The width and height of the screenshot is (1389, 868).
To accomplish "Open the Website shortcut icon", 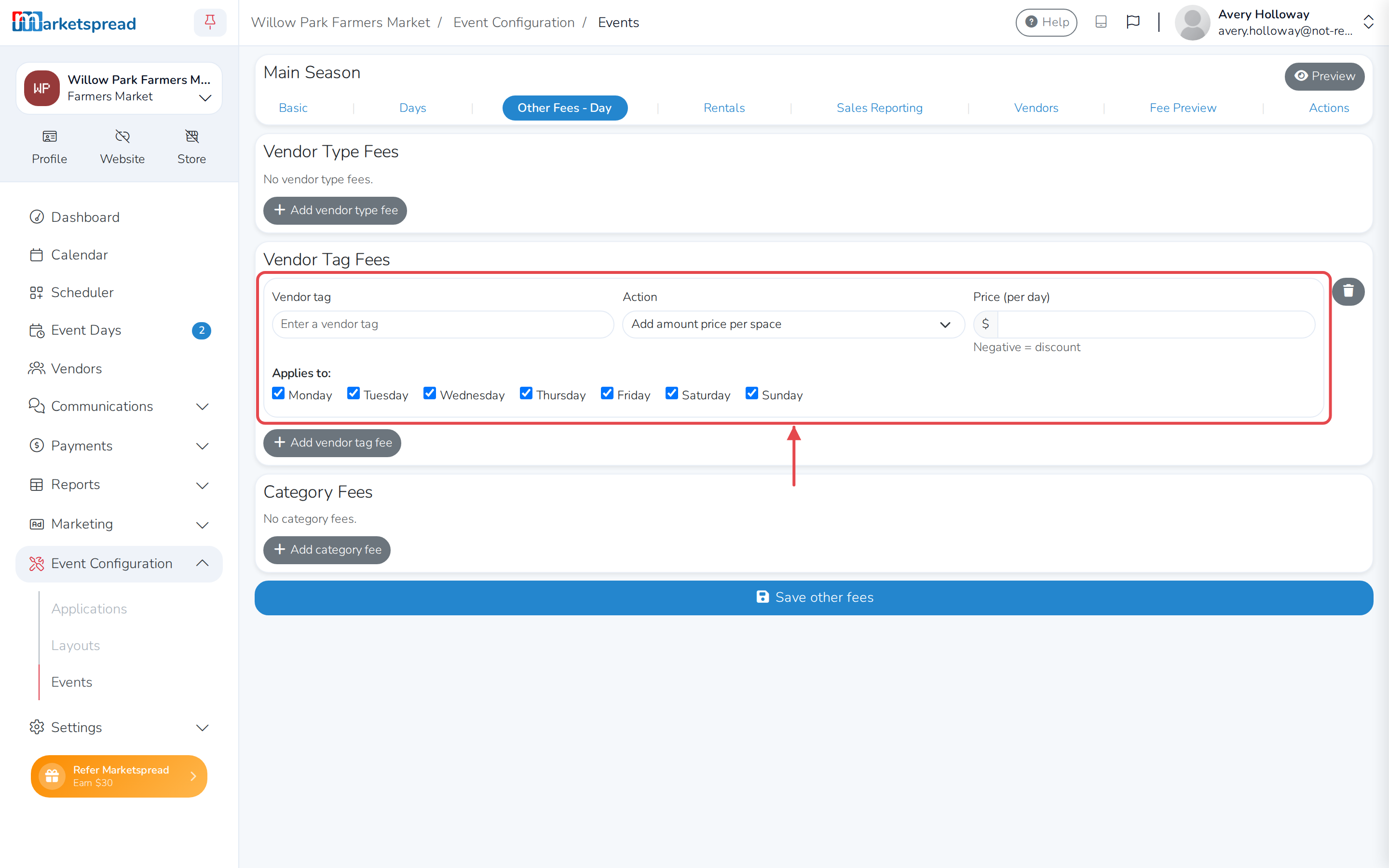I will tap(122, 136).
